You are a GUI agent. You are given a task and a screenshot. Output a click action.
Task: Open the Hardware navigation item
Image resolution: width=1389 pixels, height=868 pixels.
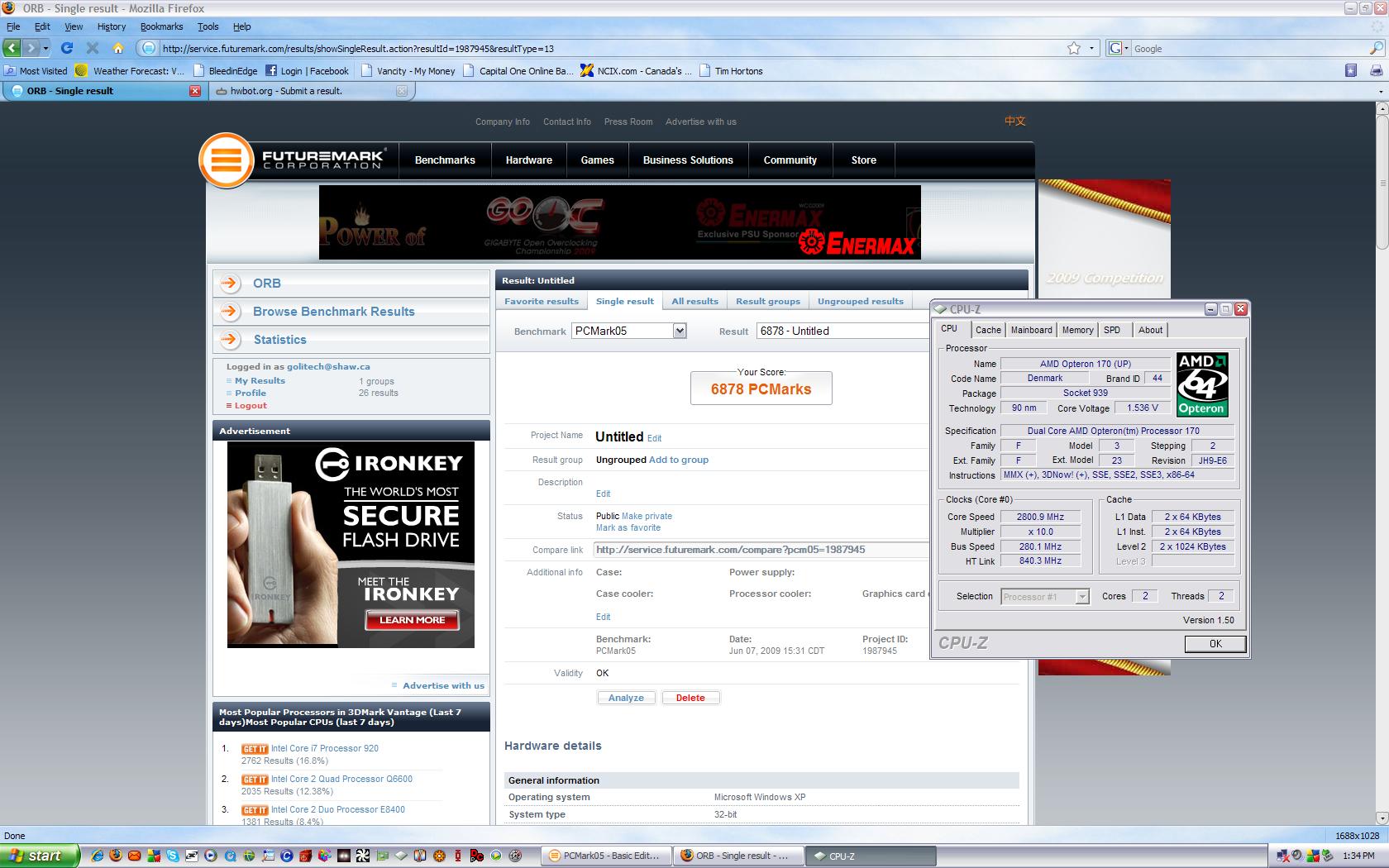pos(529,160)
